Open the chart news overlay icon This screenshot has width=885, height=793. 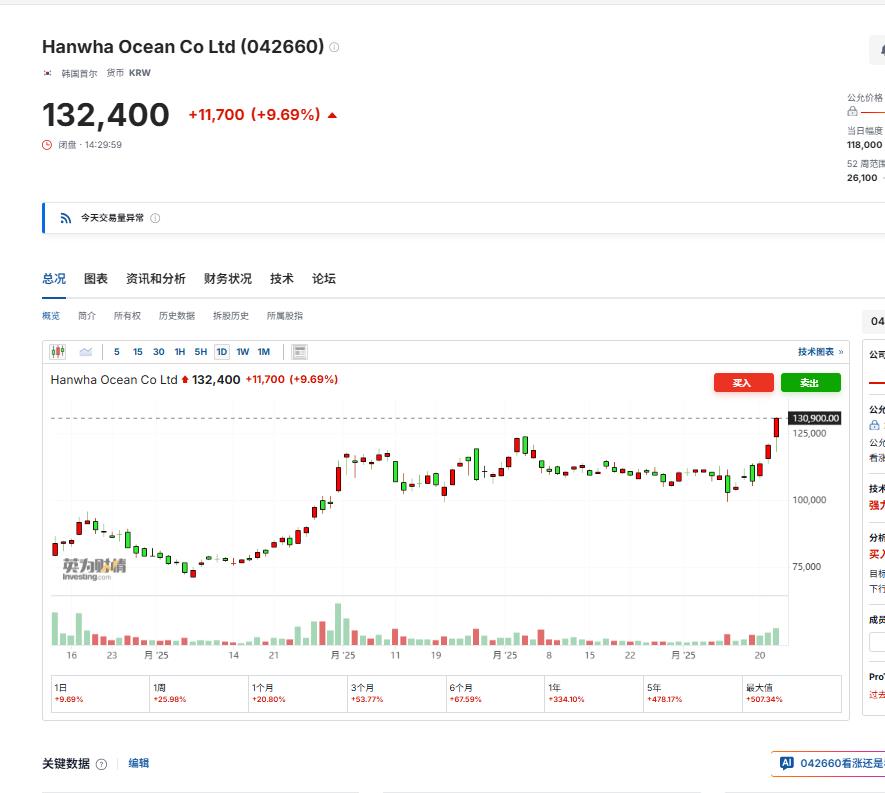click(x=300, y=352)
